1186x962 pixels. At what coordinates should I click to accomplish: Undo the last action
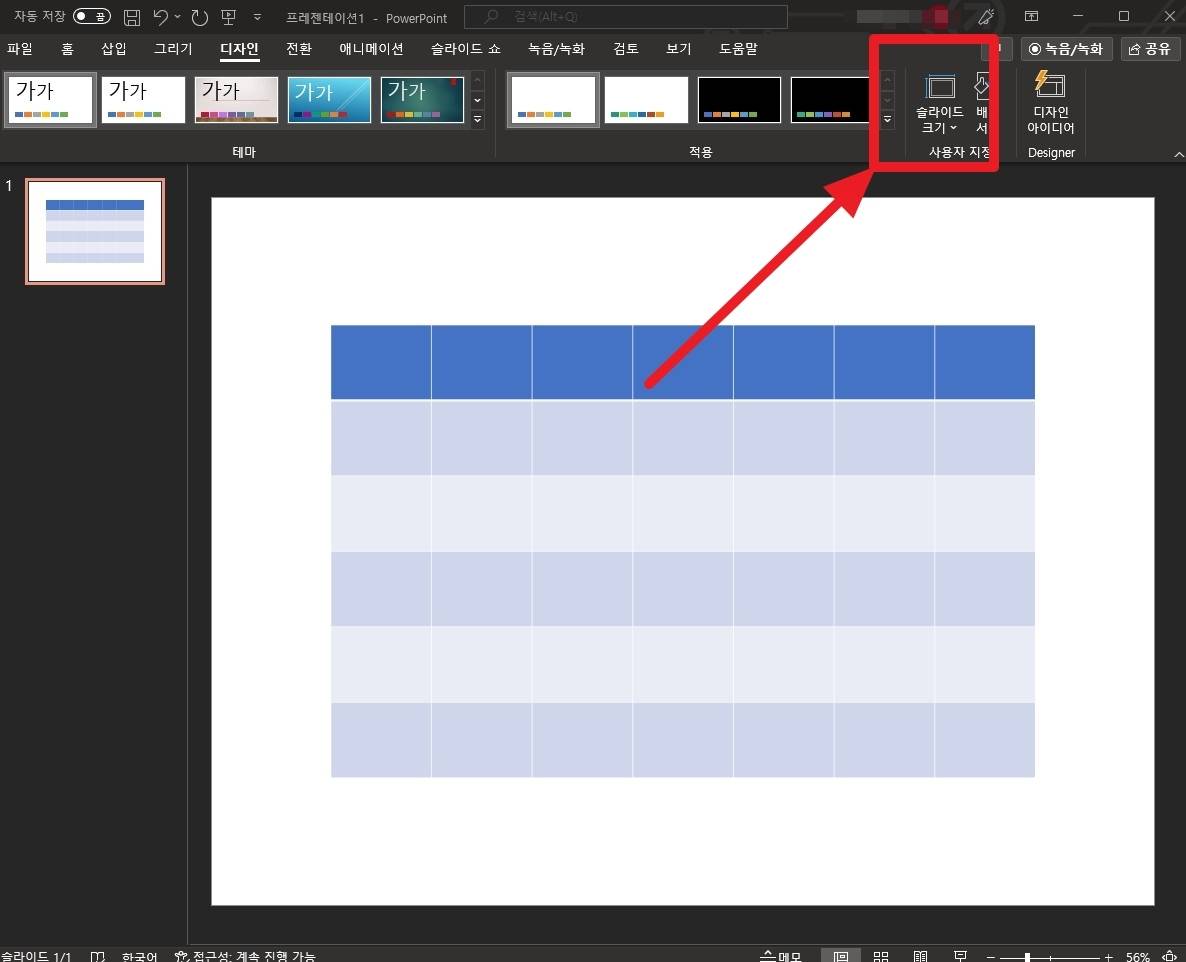pyautogui.click(x=160, y=17)
